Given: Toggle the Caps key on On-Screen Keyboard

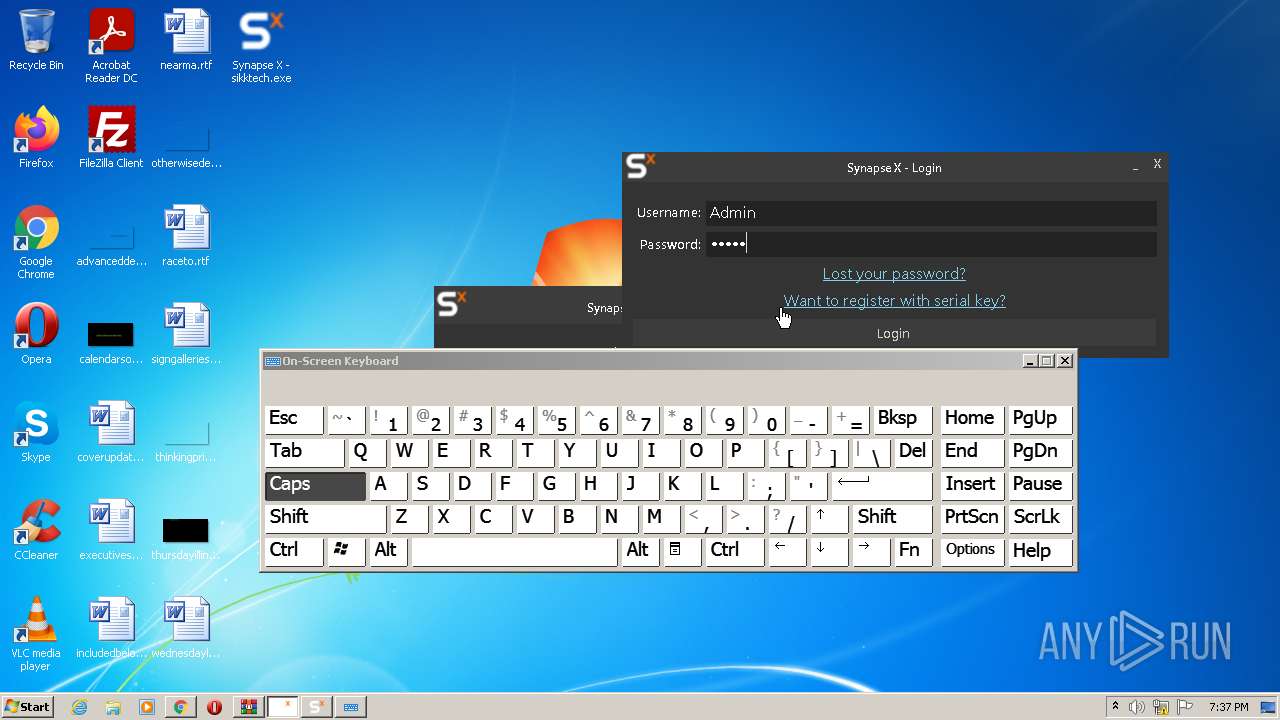Looking at the screenshot, I should click(x=315, y=485).
